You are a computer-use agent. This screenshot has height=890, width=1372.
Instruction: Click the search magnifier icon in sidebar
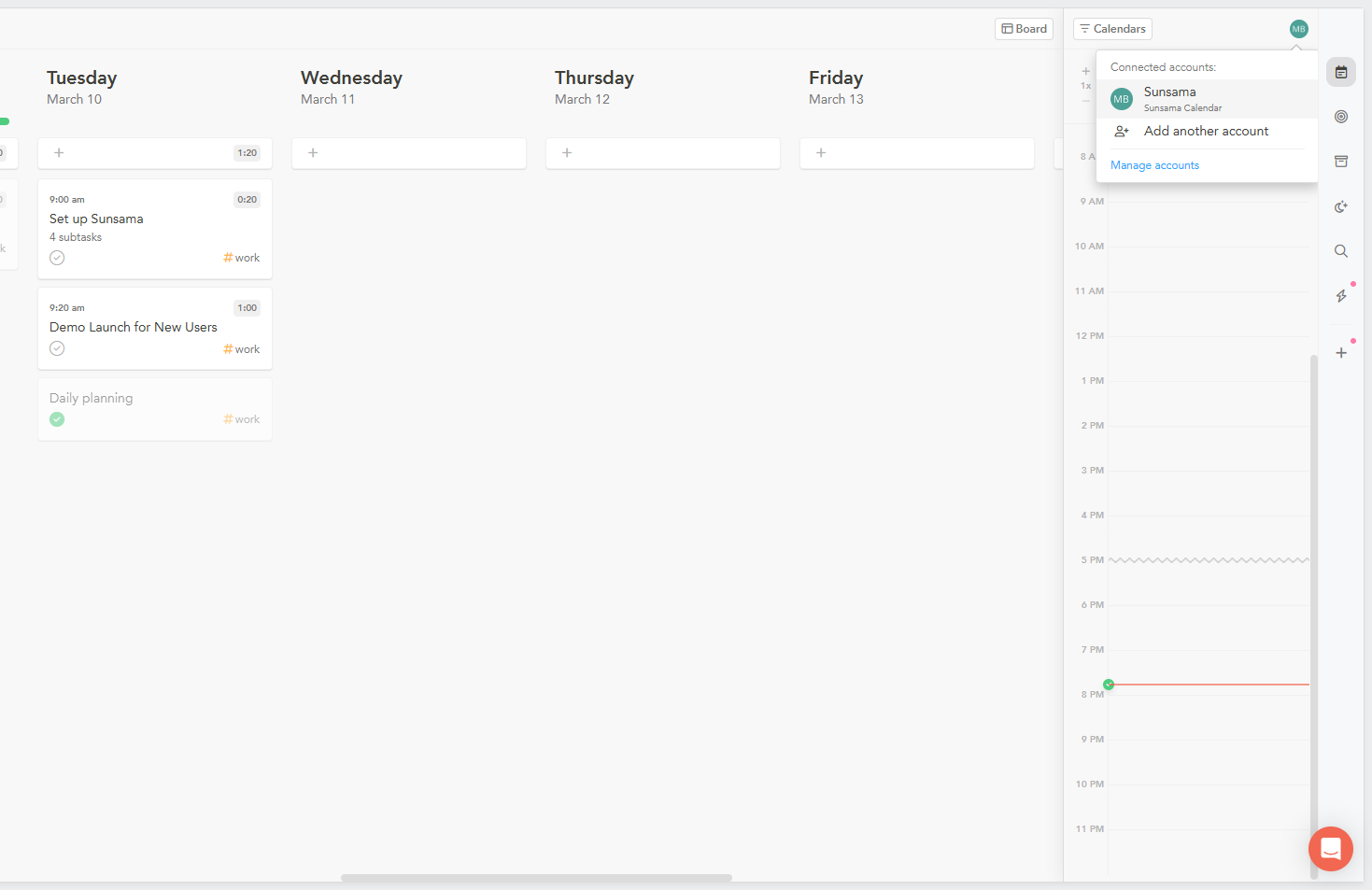click(x=1341, y=251)
